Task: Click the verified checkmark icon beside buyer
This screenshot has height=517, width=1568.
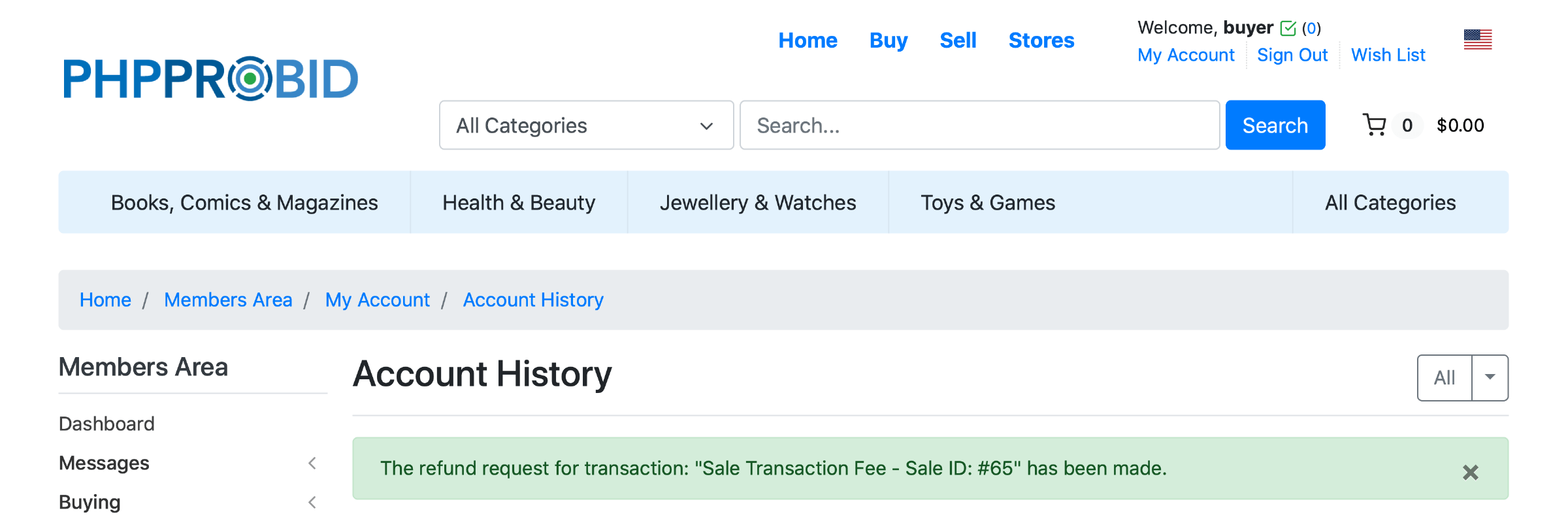Action: click(1288, 28)
